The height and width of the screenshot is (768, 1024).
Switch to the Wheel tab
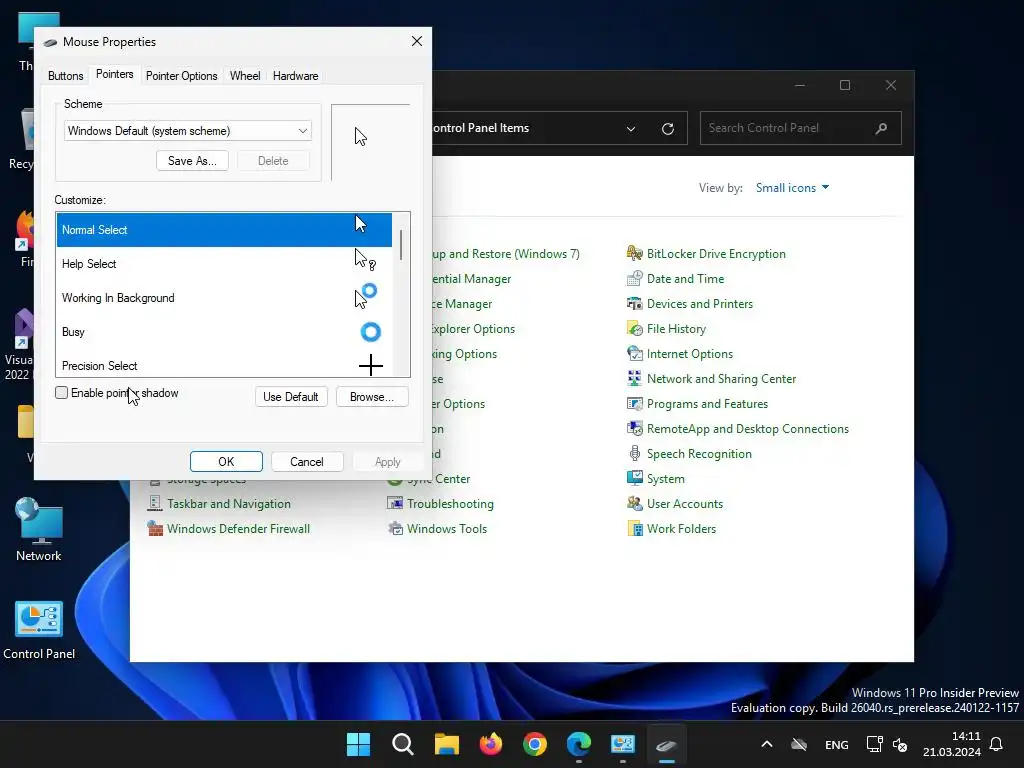pos(245,76)
